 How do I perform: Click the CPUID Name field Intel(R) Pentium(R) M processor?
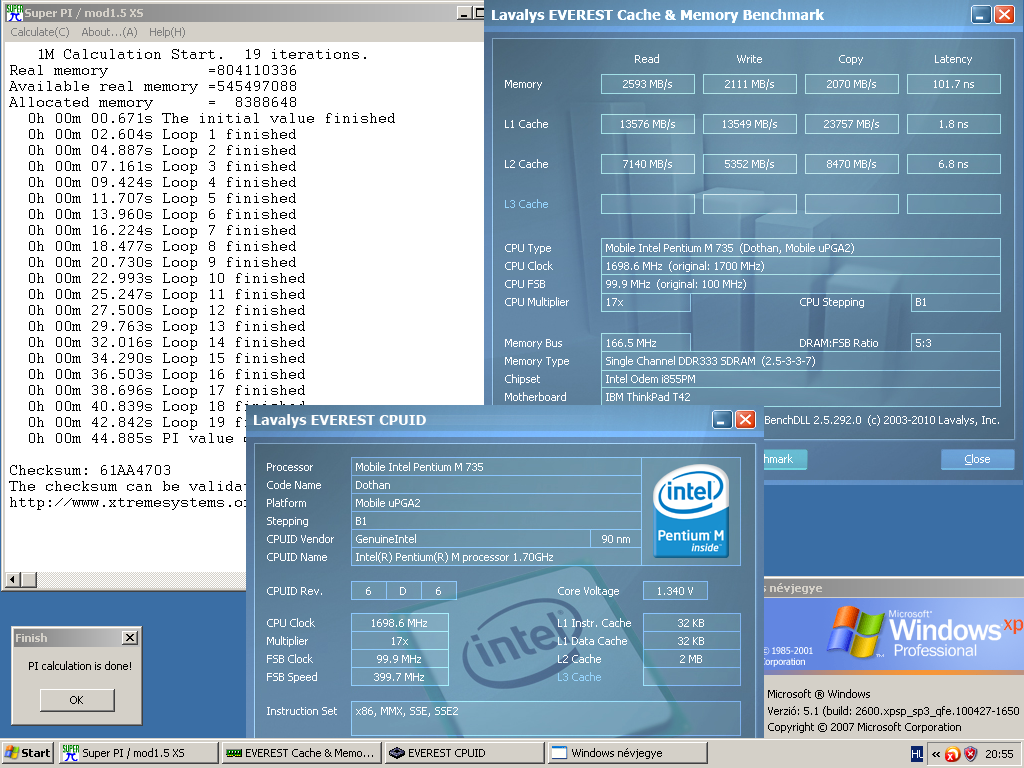click(496, 557)
